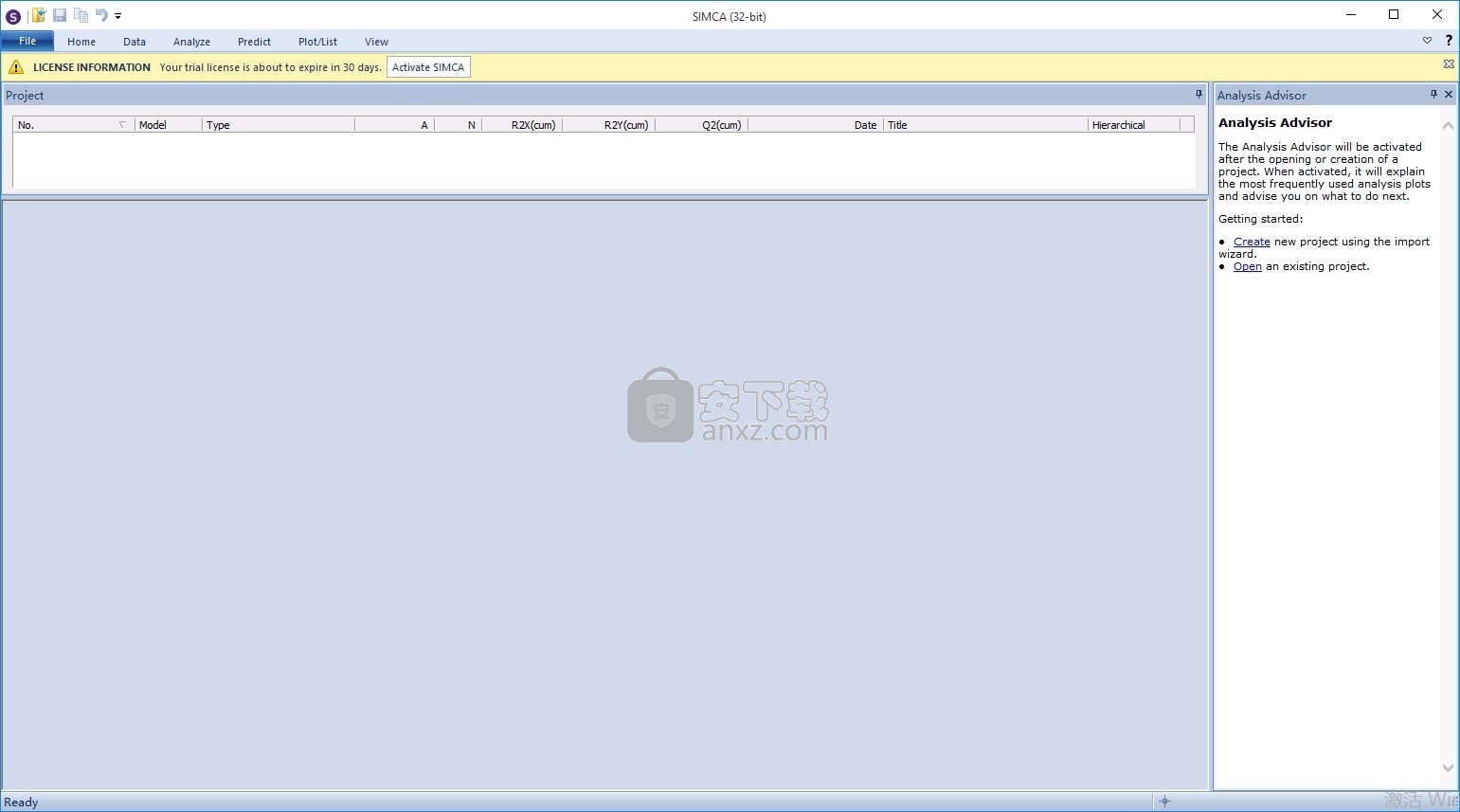Click the Q2(cum) column header
The width and height of the screenshot is (1460, 812).
pyautogui.click(x=701, y=125)
